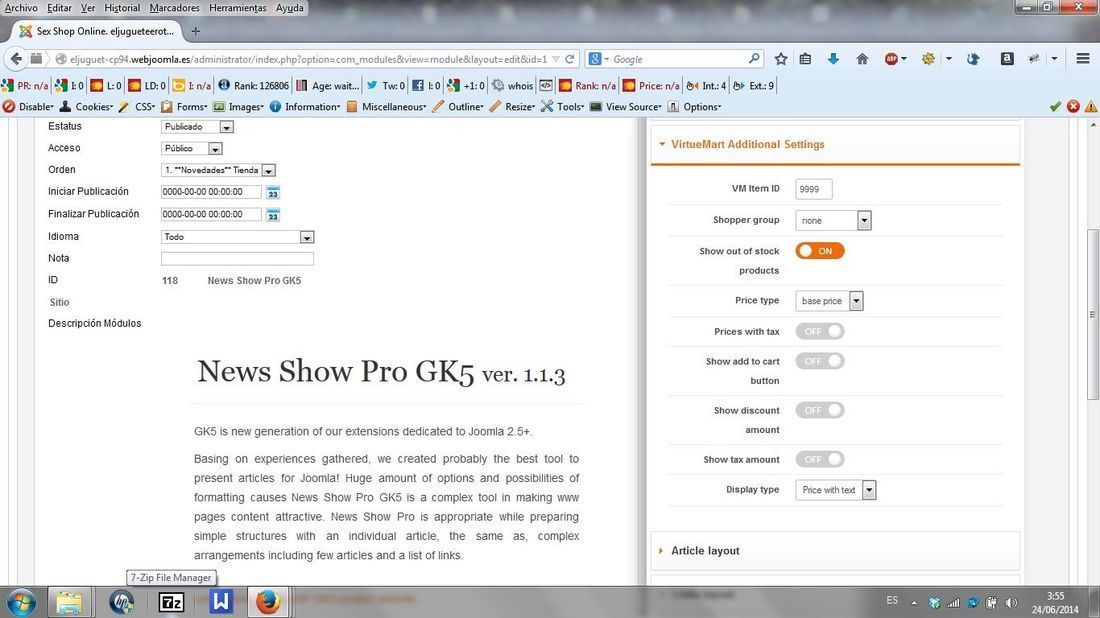This screenshot has width=1100, height=618.
Task: Click the volume tray icon
Action: [x=1011, y=603]
